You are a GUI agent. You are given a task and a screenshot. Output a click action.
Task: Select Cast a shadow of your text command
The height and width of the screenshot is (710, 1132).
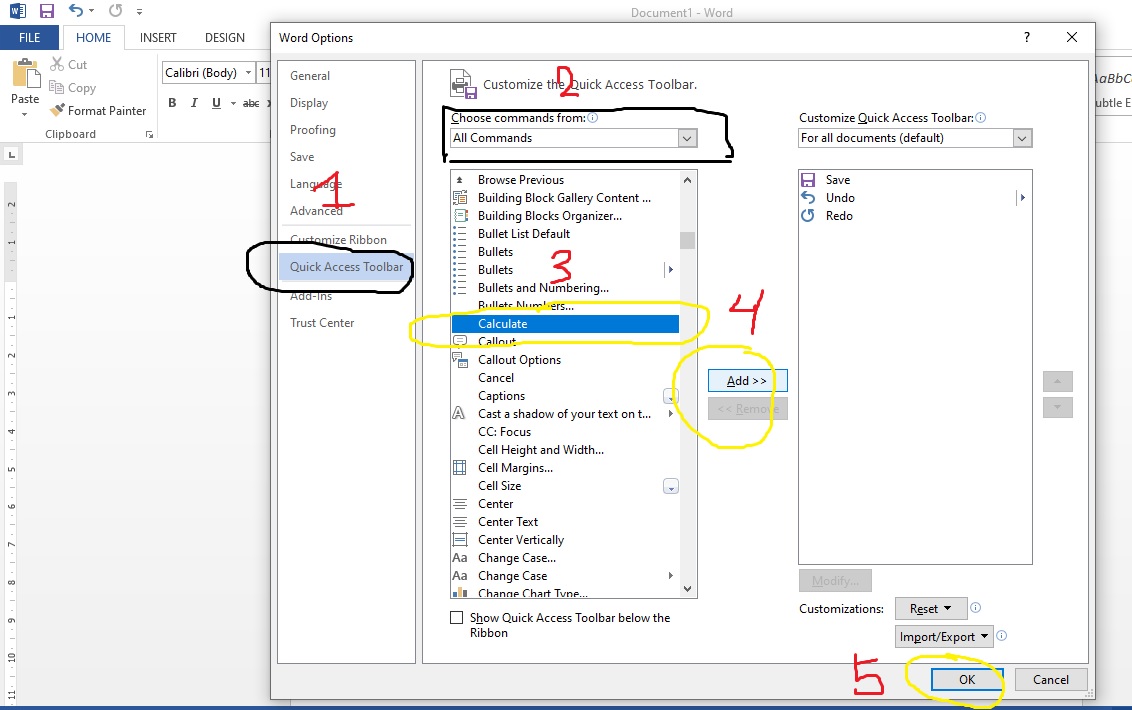[565, 414]
